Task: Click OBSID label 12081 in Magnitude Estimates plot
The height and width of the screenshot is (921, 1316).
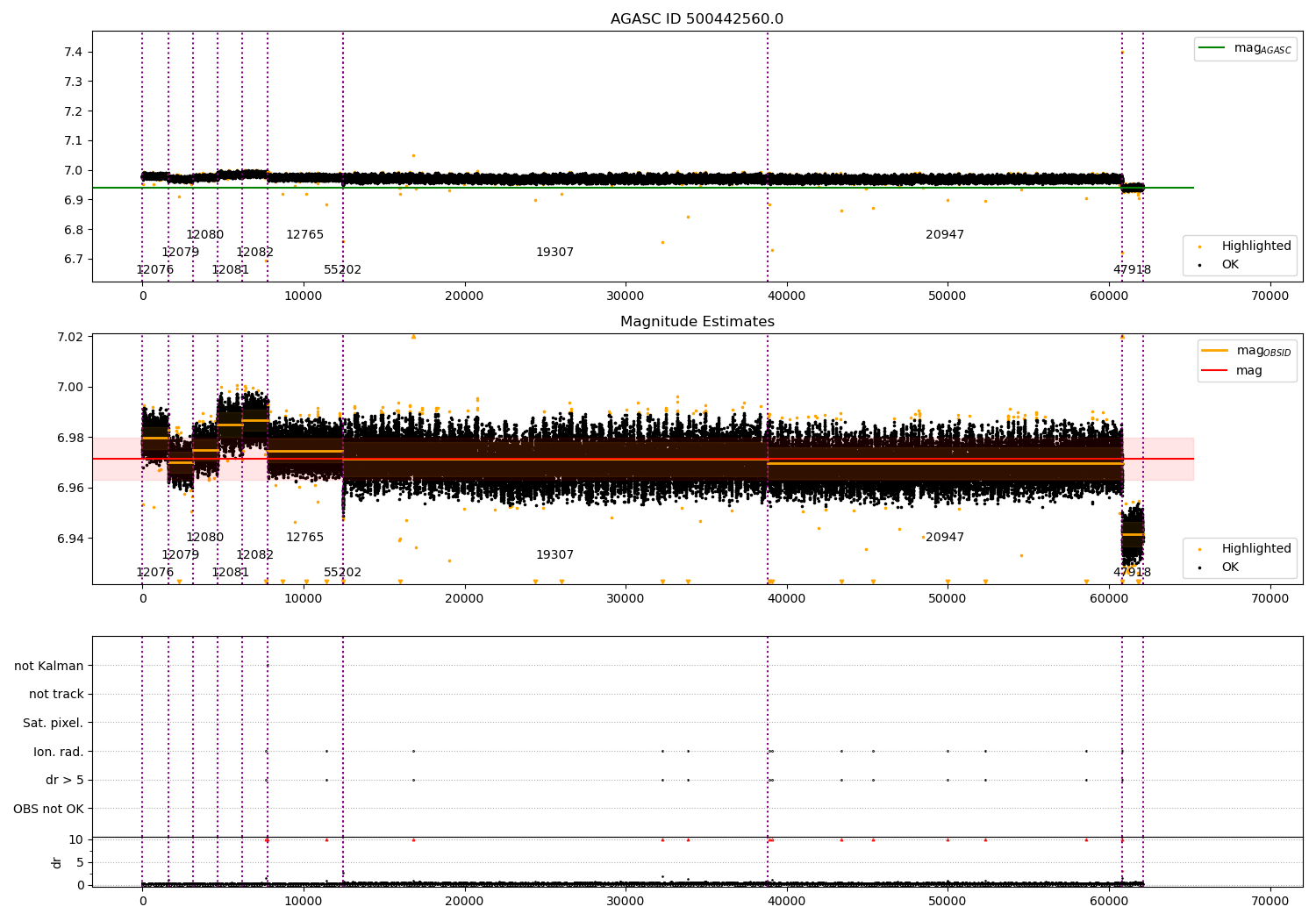Action: pos(231,573)
